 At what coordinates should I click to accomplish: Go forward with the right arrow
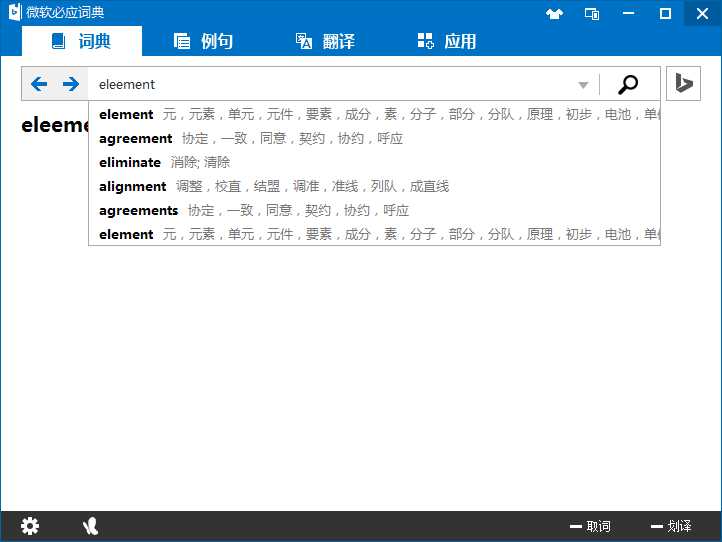point(70,84)
